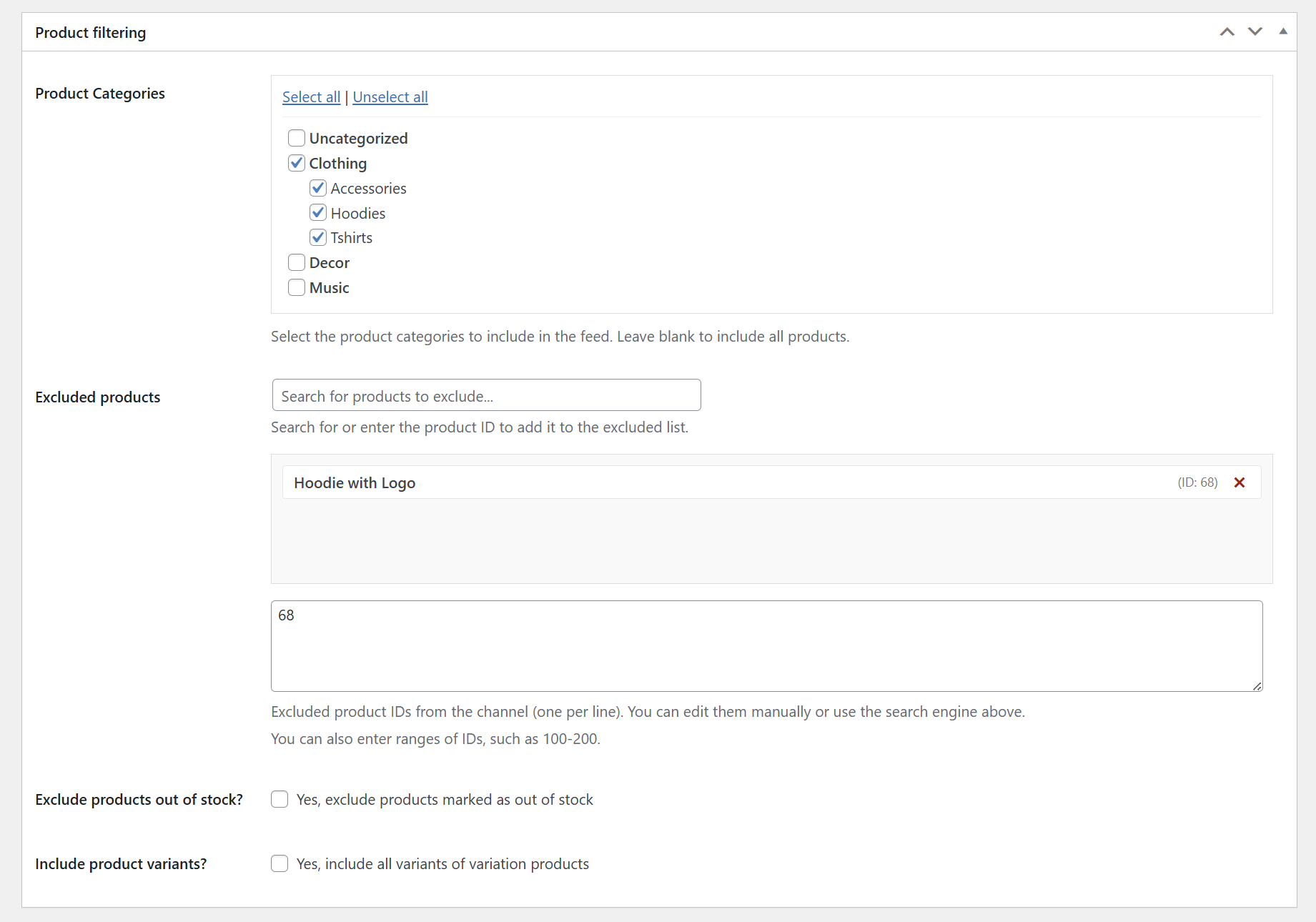Click the Unselect all categories link

tap(390, 97)
